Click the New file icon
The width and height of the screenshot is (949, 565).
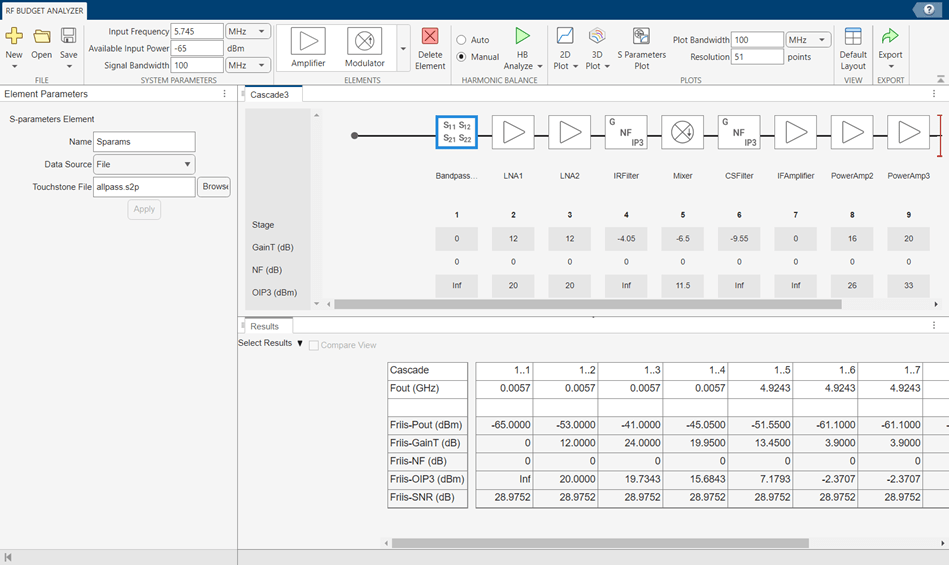coord(14,37)
